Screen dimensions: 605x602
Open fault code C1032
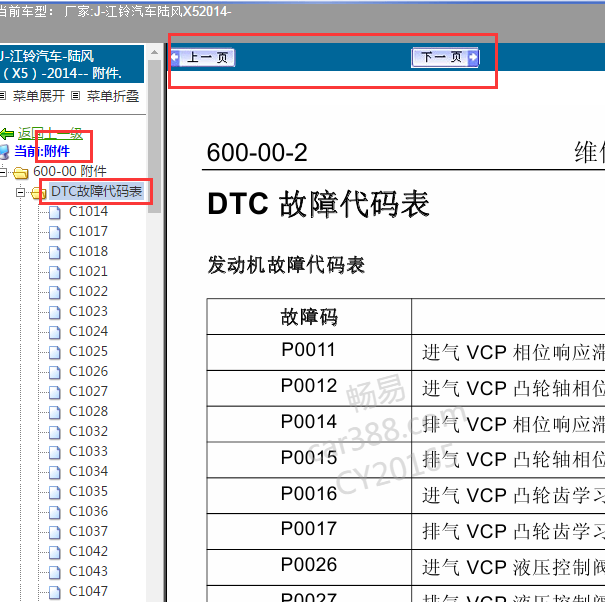pyautogui.click(x=88, y=431)
